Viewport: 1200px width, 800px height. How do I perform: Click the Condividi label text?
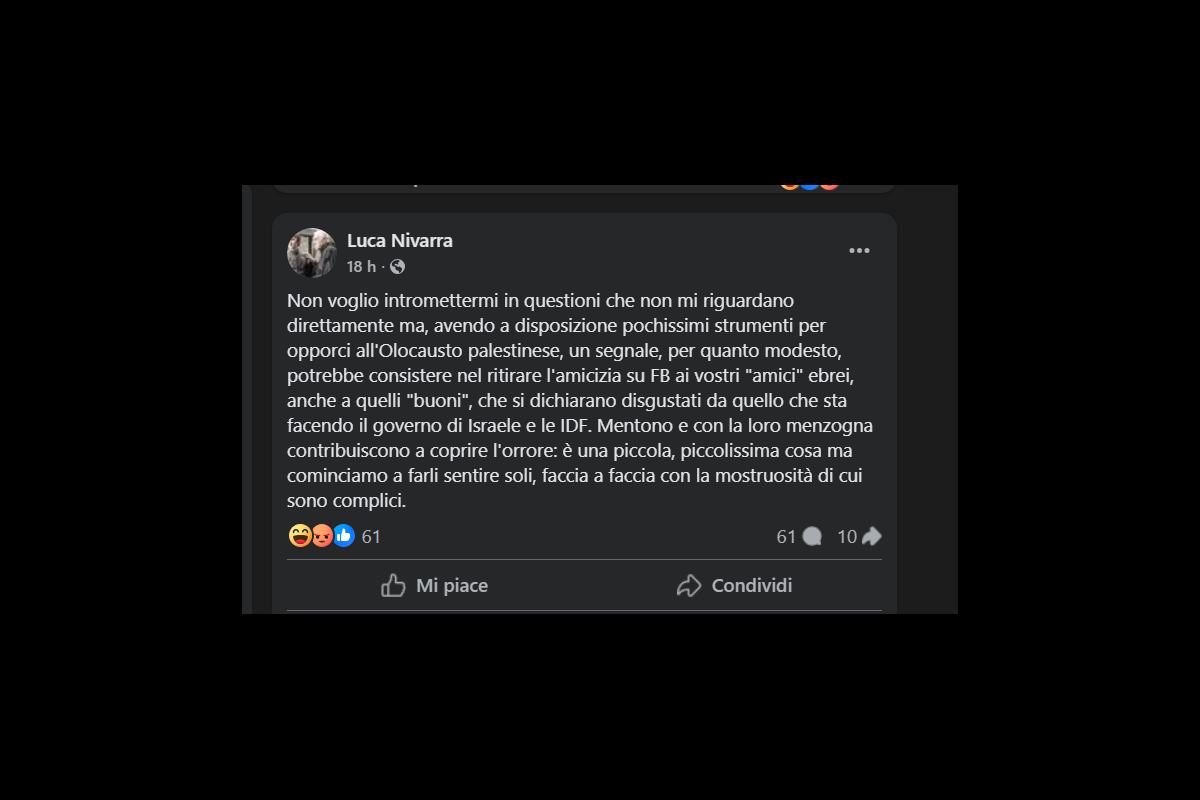point(751,586)
